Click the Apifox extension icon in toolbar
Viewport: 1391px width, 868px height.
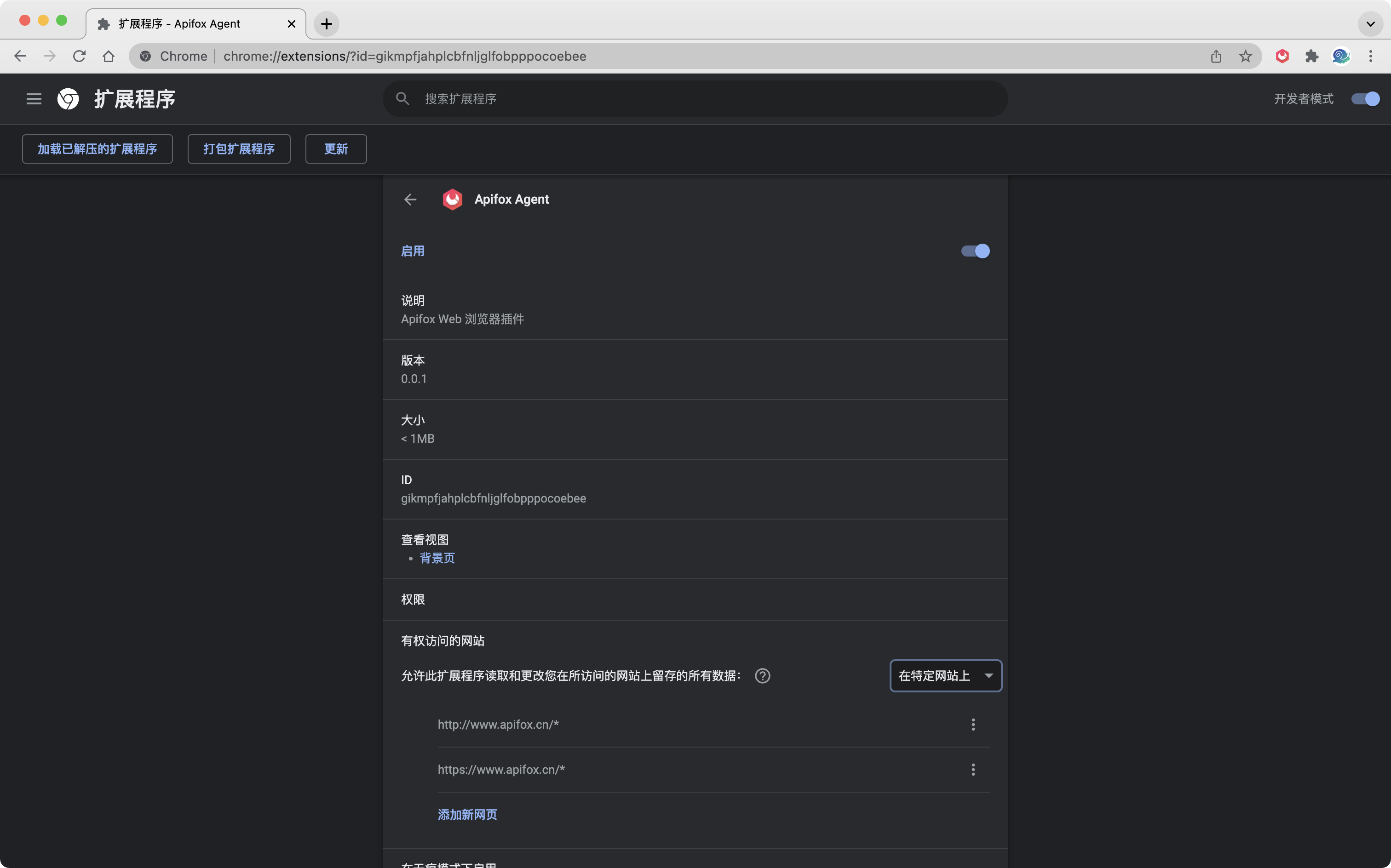pos(1282,56)
